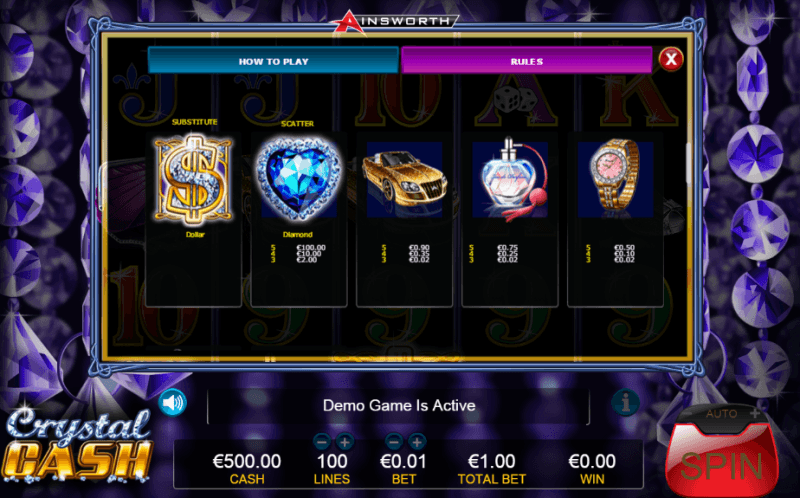Select the perfume bottle symbol
Viewport: 800px width, 498px height.
click(510, 179)
